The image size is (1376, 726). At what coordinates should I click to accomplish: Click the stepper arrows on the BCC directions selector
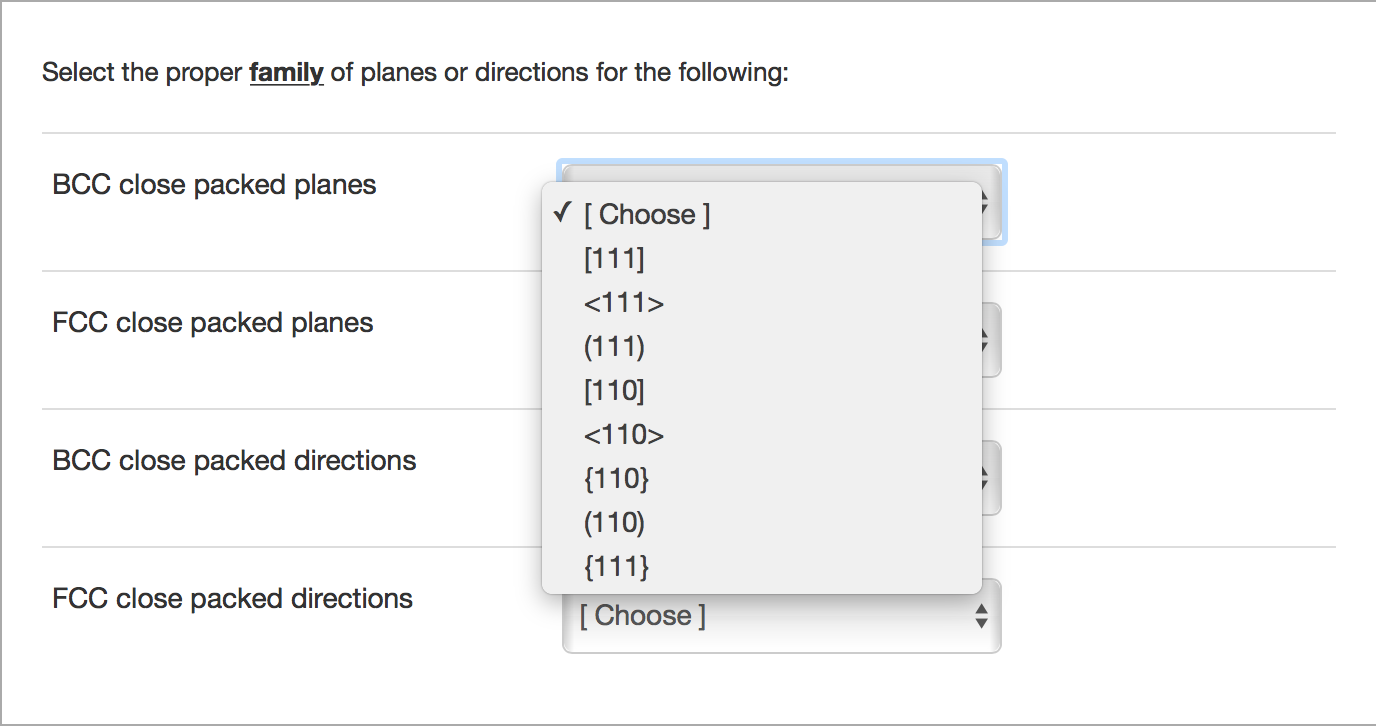pyautogui.click(x=984, y=477)
